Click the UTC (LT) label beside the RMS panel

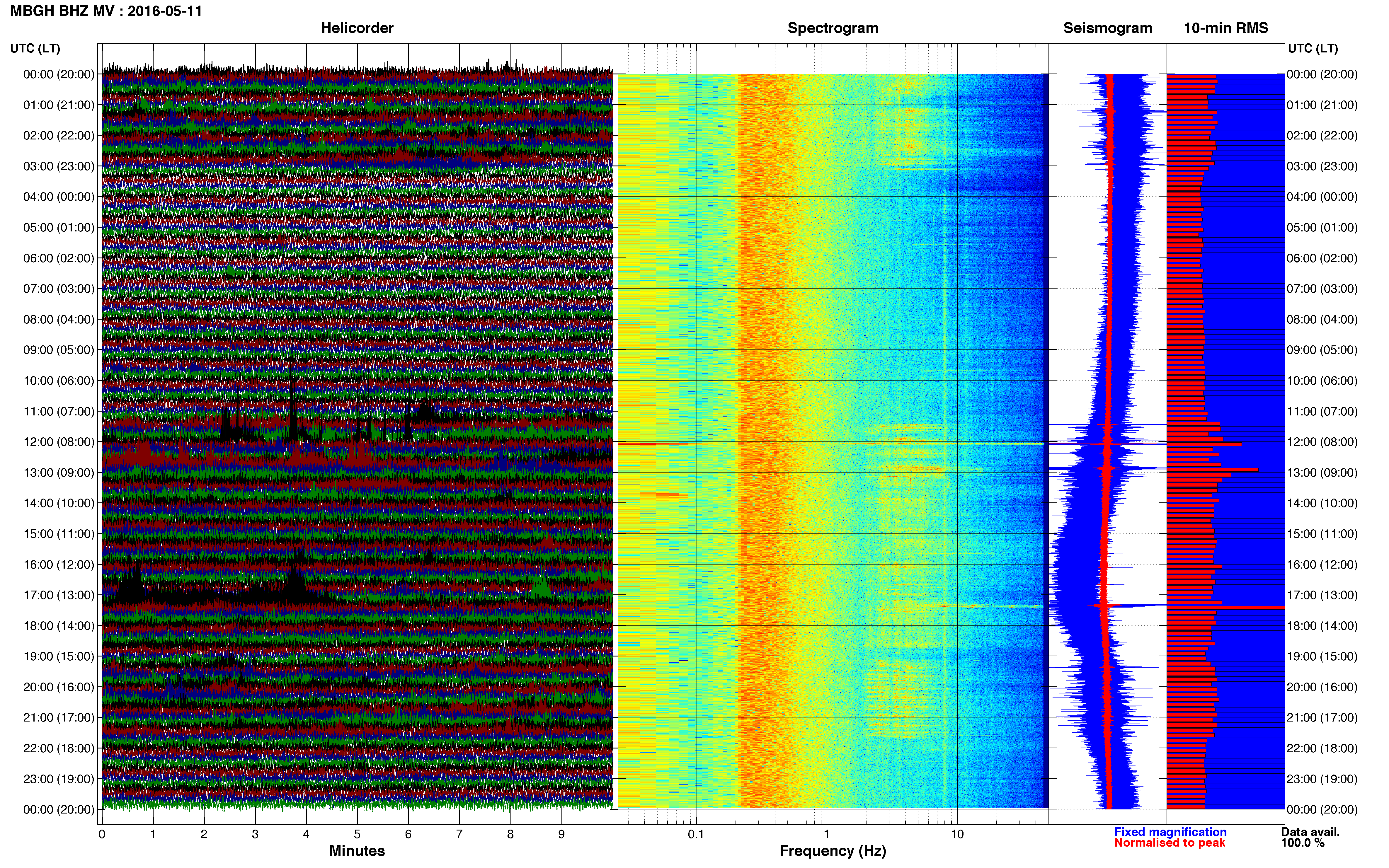(x=1313, y=48)
